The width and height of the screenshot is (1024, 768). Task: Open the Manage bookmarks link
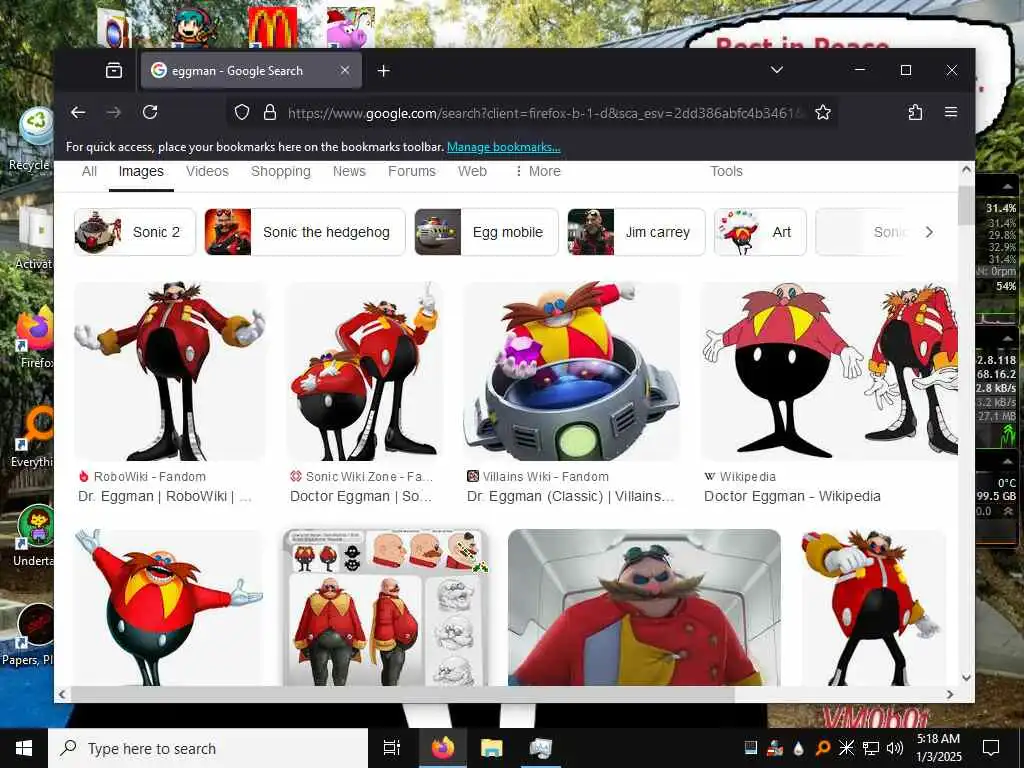pos(504,147)
